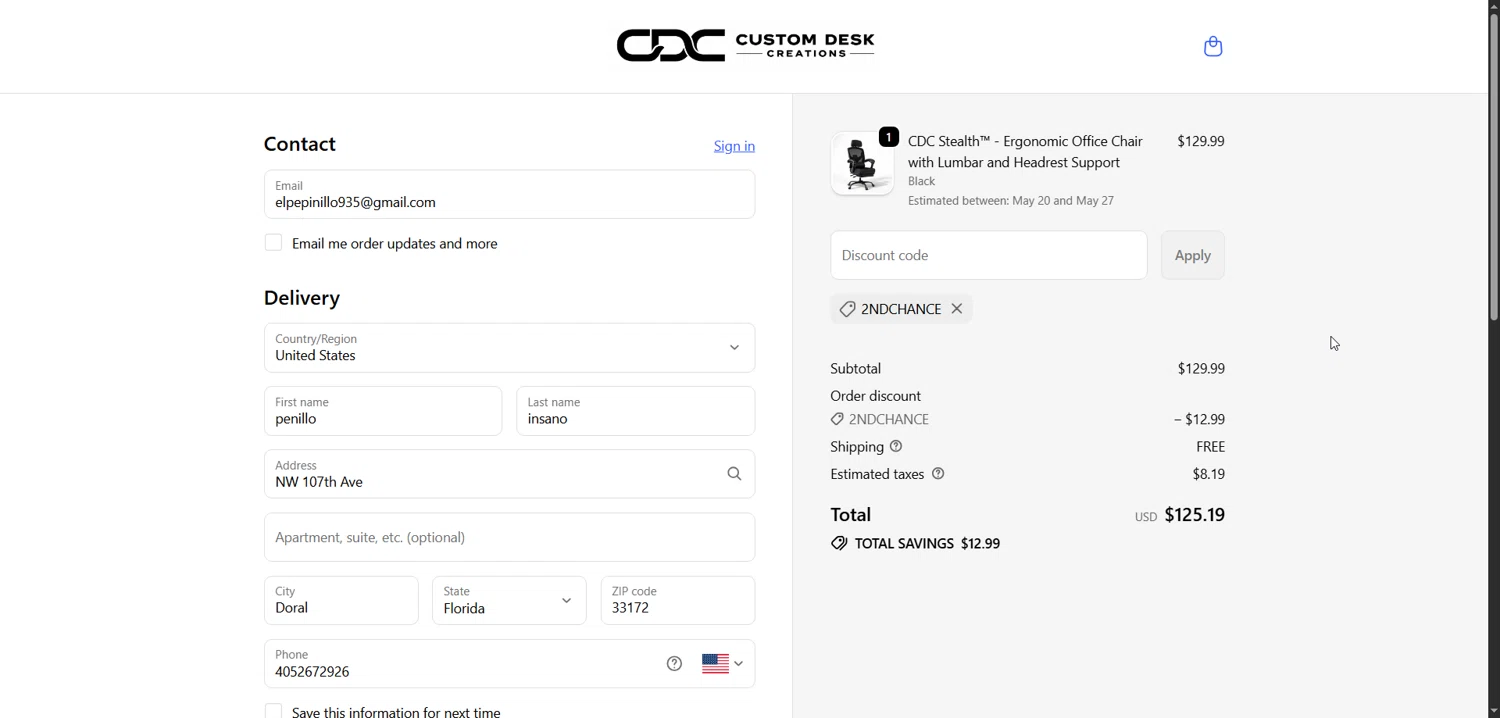Click into the Last name field
The width and height of the screenshot is (1500, 718).
point(635,411)
